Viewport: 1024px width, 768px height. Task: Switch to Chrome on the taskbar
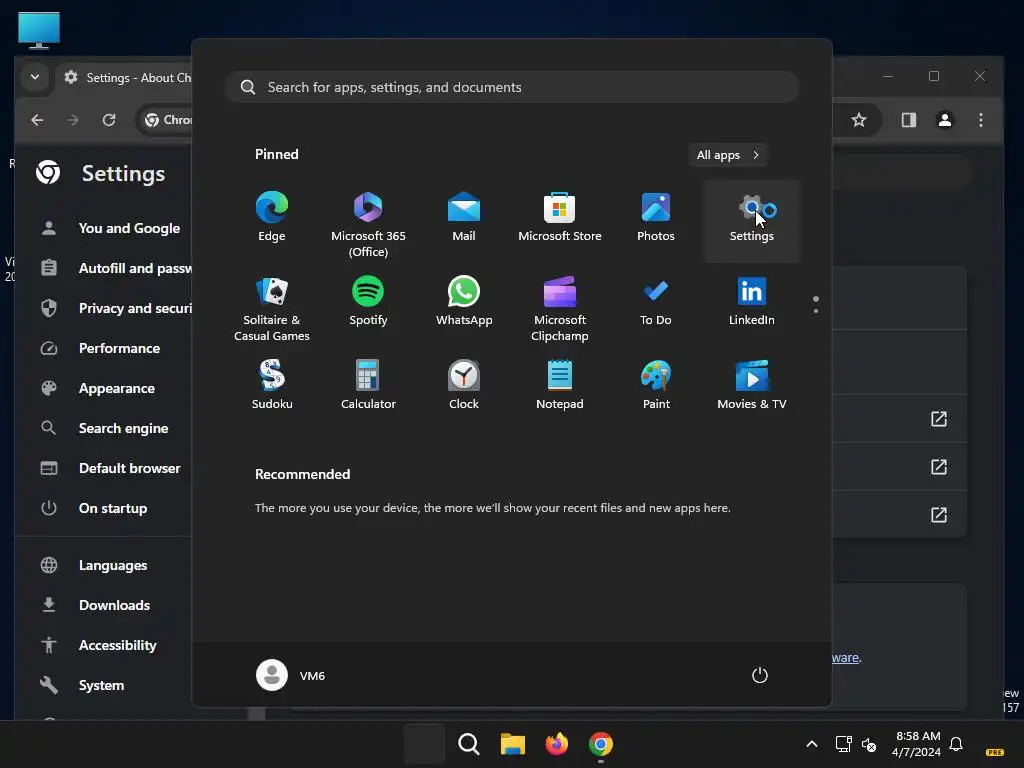pos(601,744)
